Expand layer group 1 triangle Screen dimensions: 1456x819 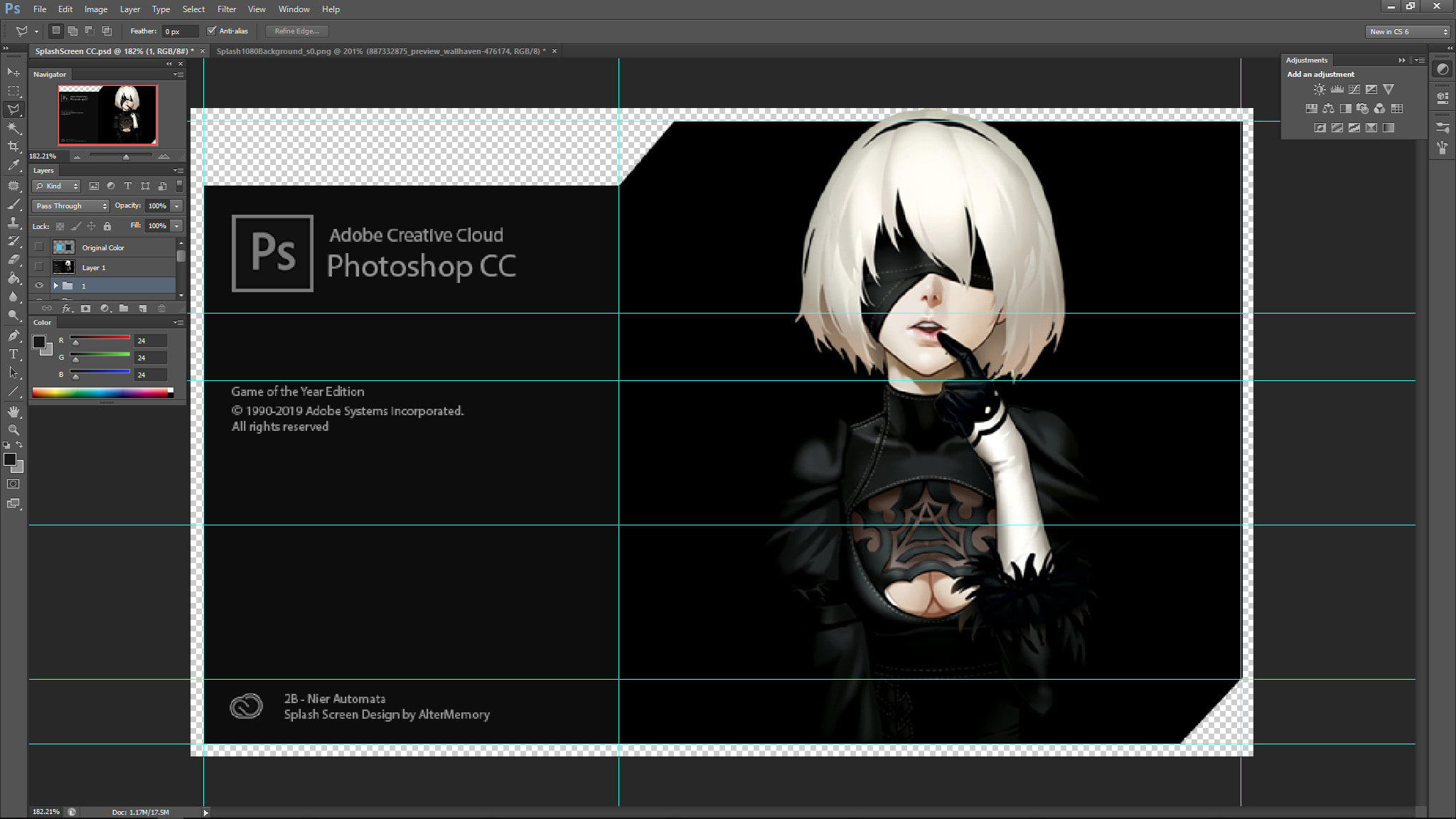point(55,286)
